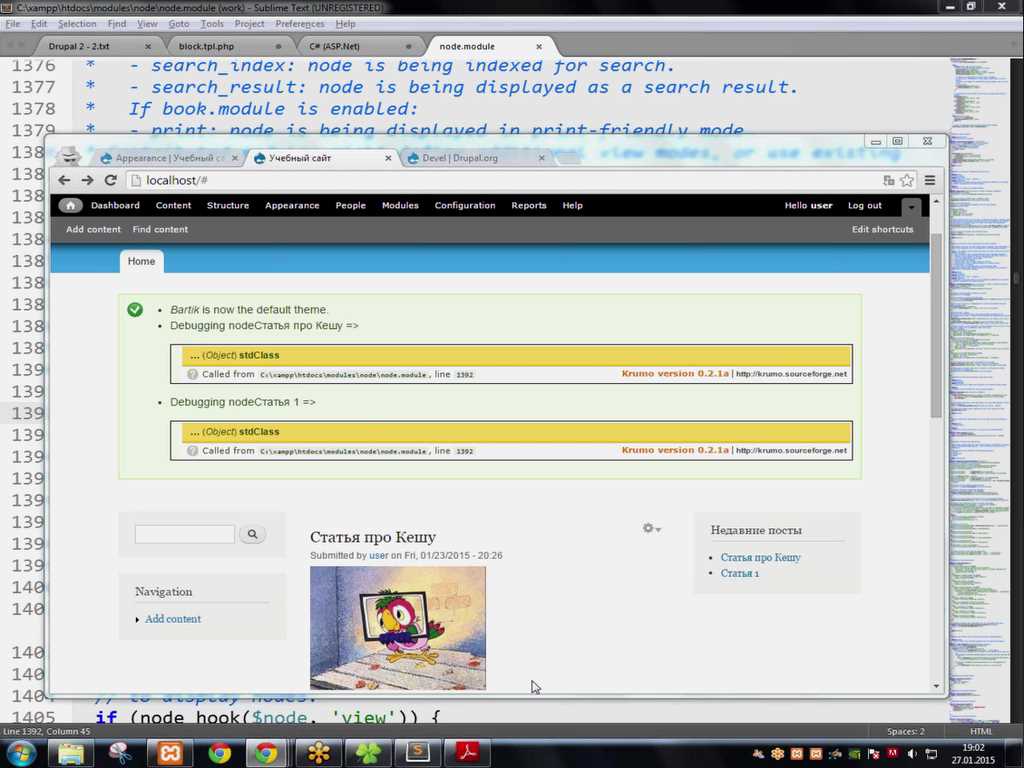Close the node.module Sublime tab

539,46
